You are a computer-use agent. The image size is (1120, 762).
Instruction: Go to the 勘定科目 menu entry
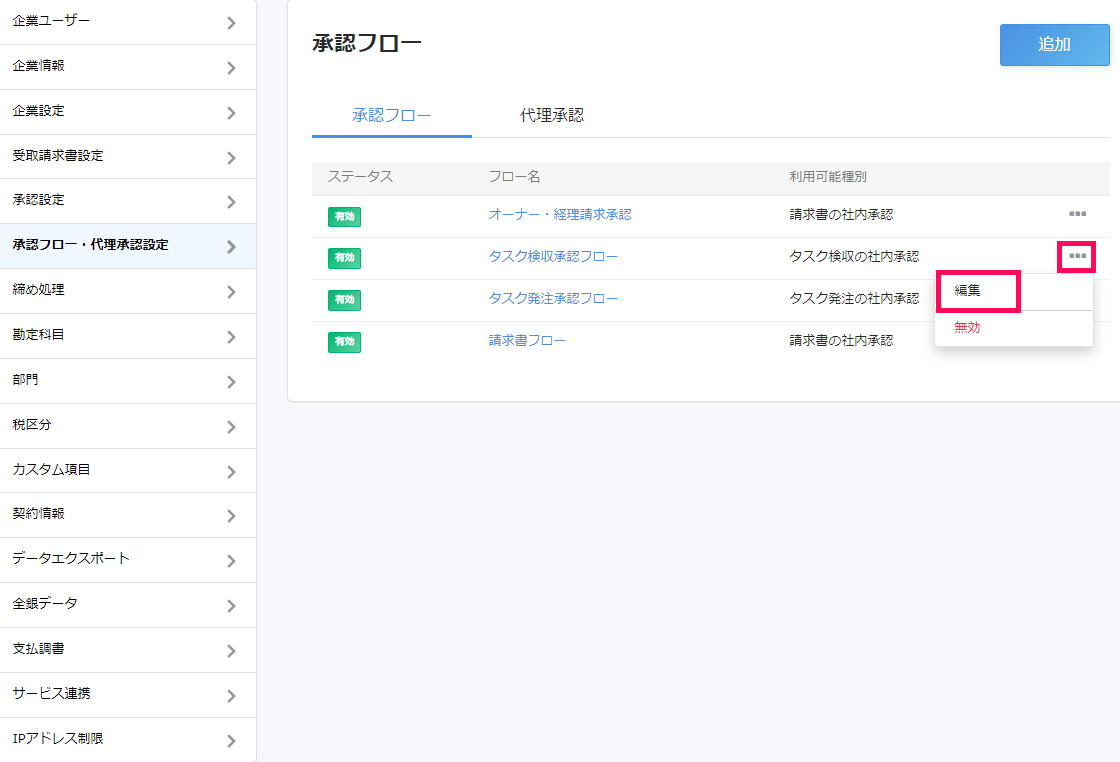point(128,336)
